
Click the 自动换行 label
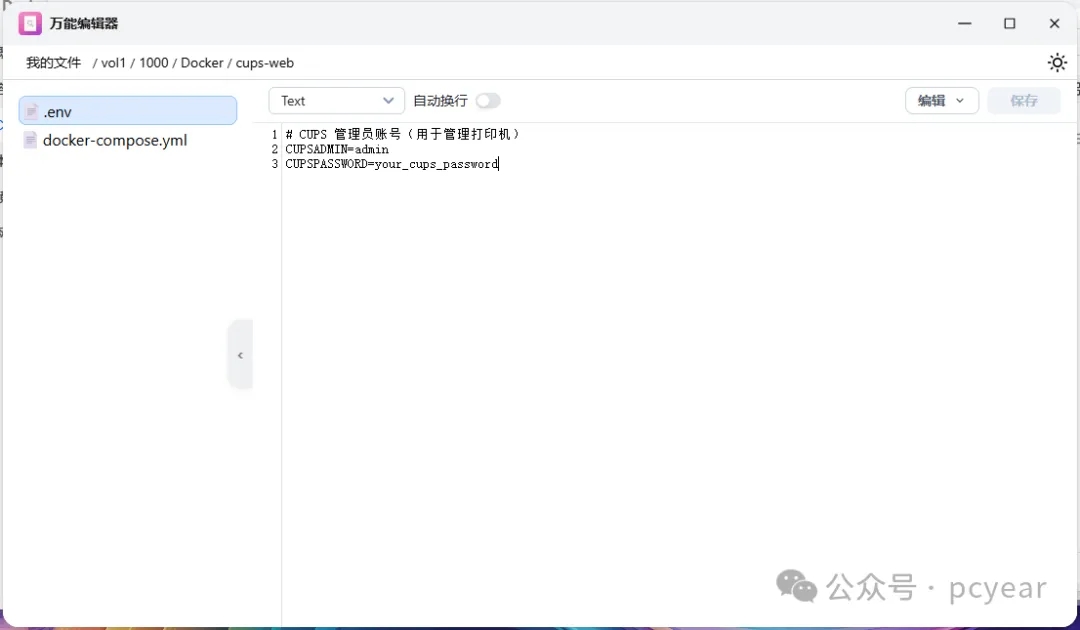[x=440, y=101]
